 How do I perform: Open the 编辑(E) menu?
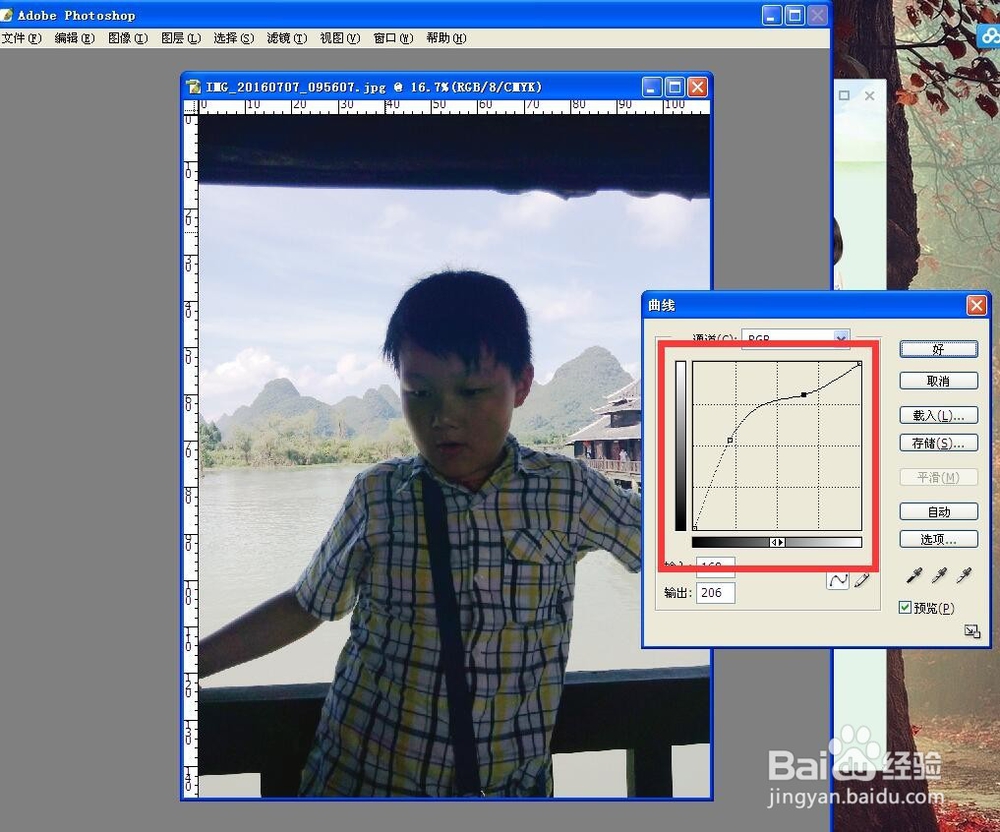click(74, 38)
